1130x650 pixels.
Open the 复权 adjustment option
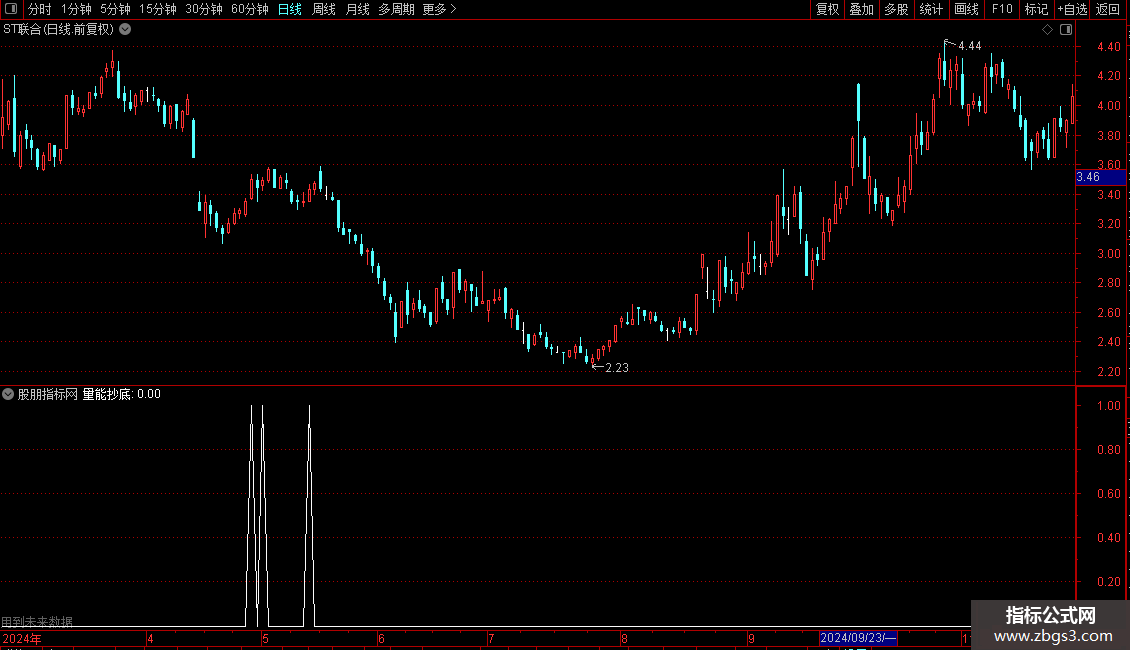(x=827, y=9)
